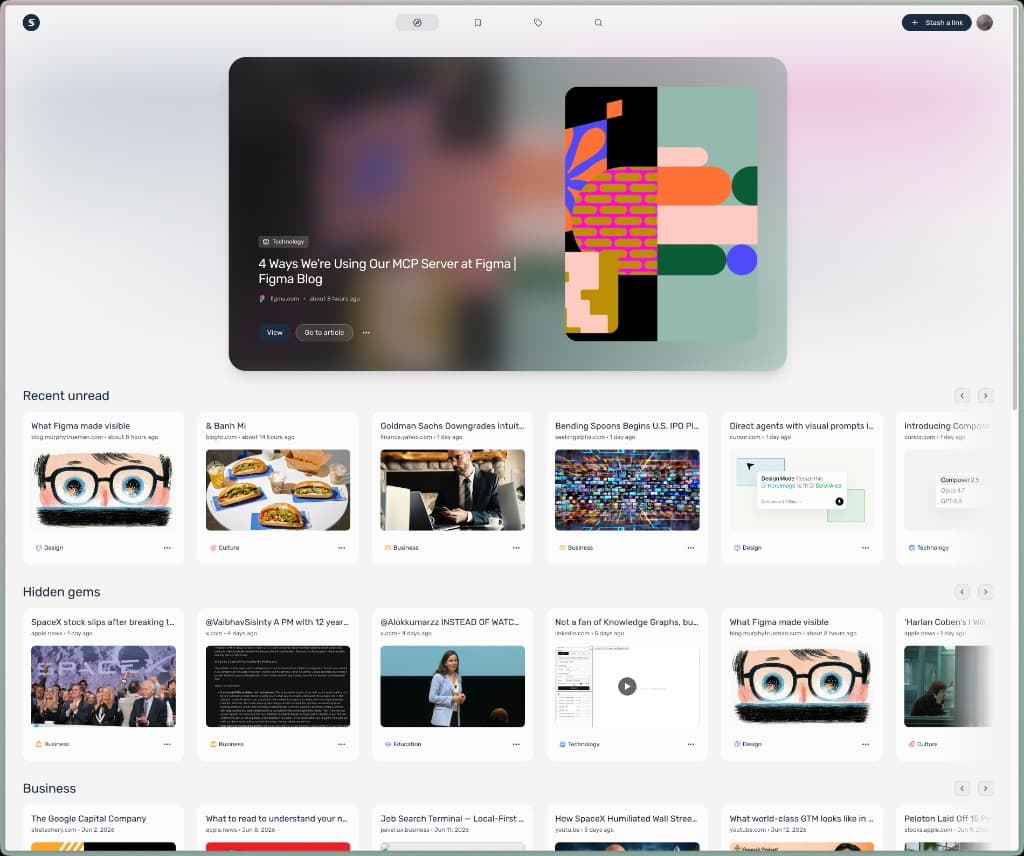Image resolution: width=1024 pixels, height=856 pixels.
Task: Click the Technology tag on featured article
Action: coord(283,242)
